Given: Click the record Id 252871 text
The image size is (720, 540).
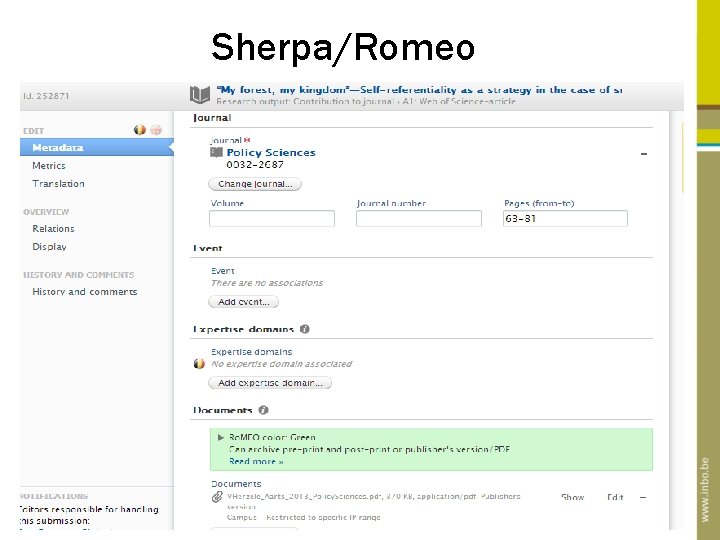Looking at the screenshot, I should [x=46, y=96].
